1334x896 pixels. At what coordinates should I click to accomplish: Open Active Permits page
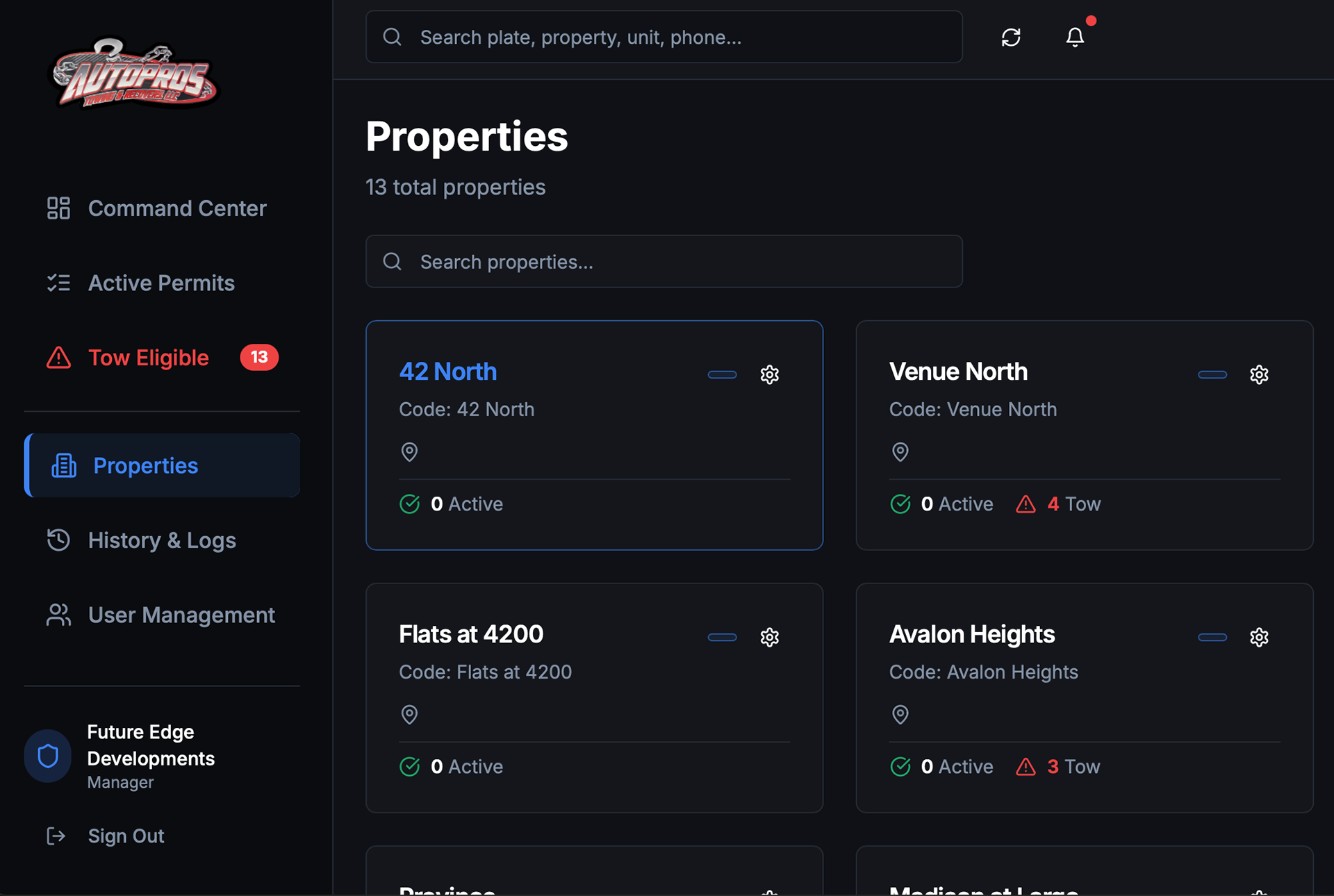coord(161,283)
